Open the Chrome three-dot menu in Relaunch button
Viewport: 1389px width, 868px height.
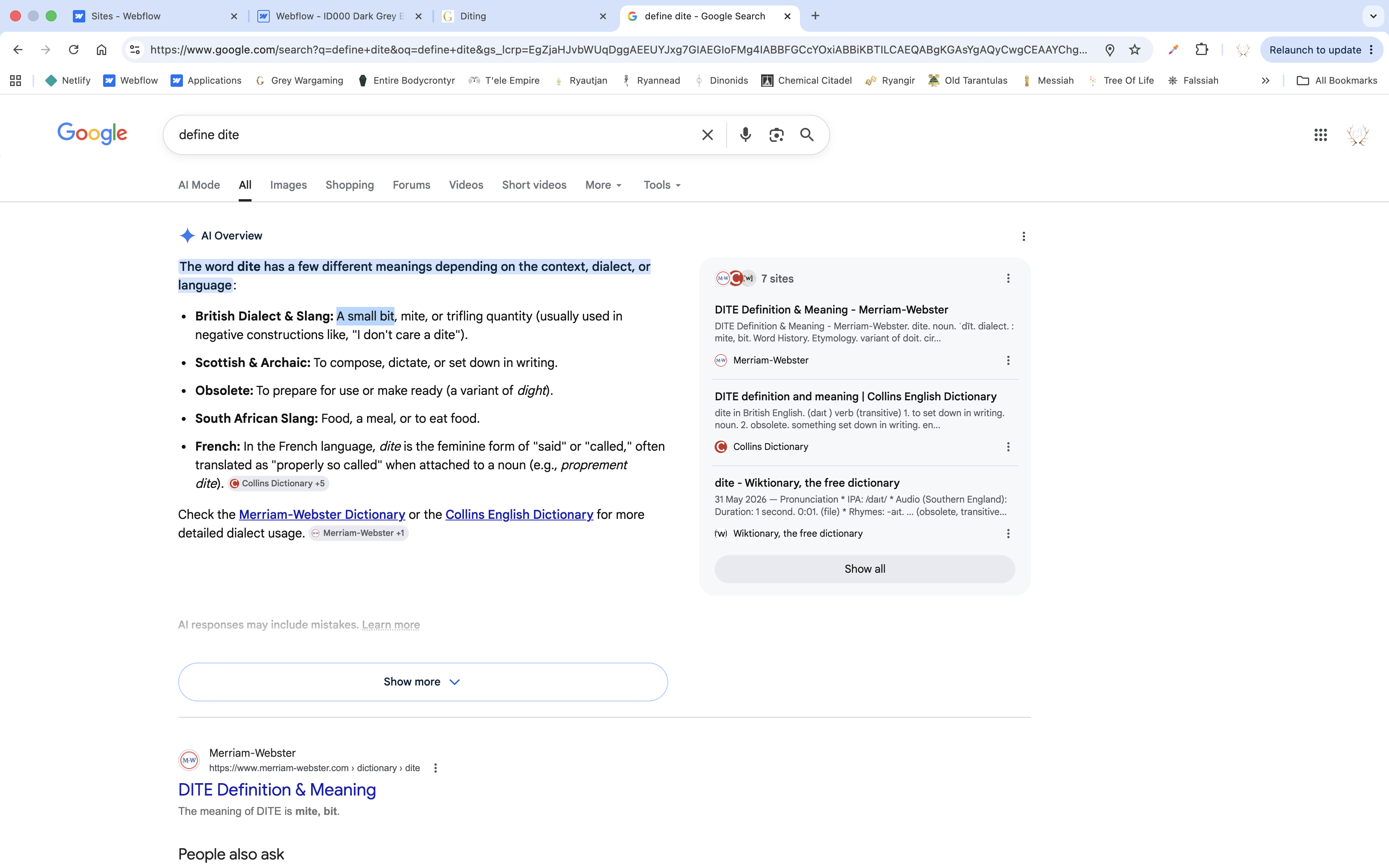pyautogui.click(x=1371, y=50)
